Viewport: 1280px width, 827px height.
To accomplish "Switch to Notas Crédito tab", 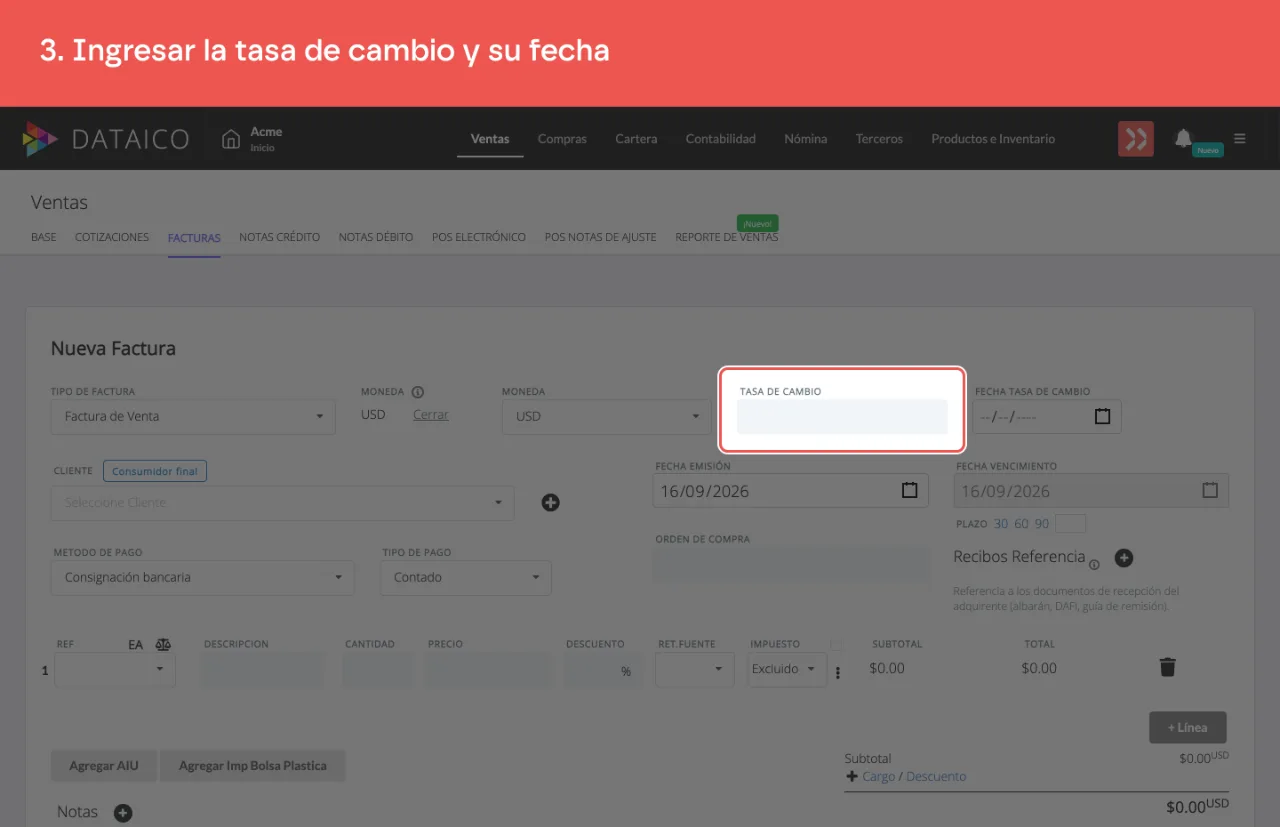I will coord(280,237).
